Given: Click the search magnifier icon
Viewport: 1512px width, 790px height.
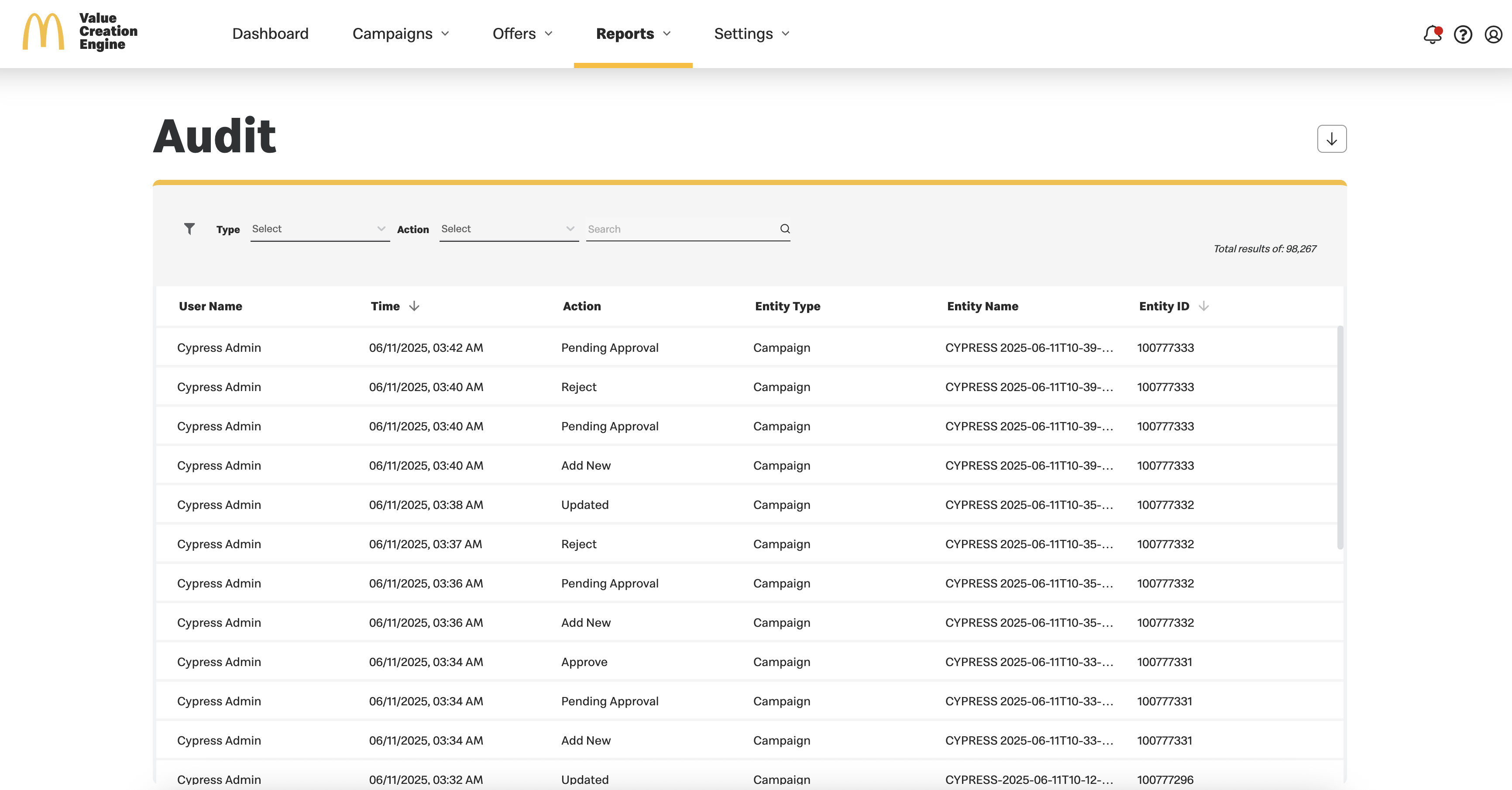Looking at the screenshot, I should [785, 228].
